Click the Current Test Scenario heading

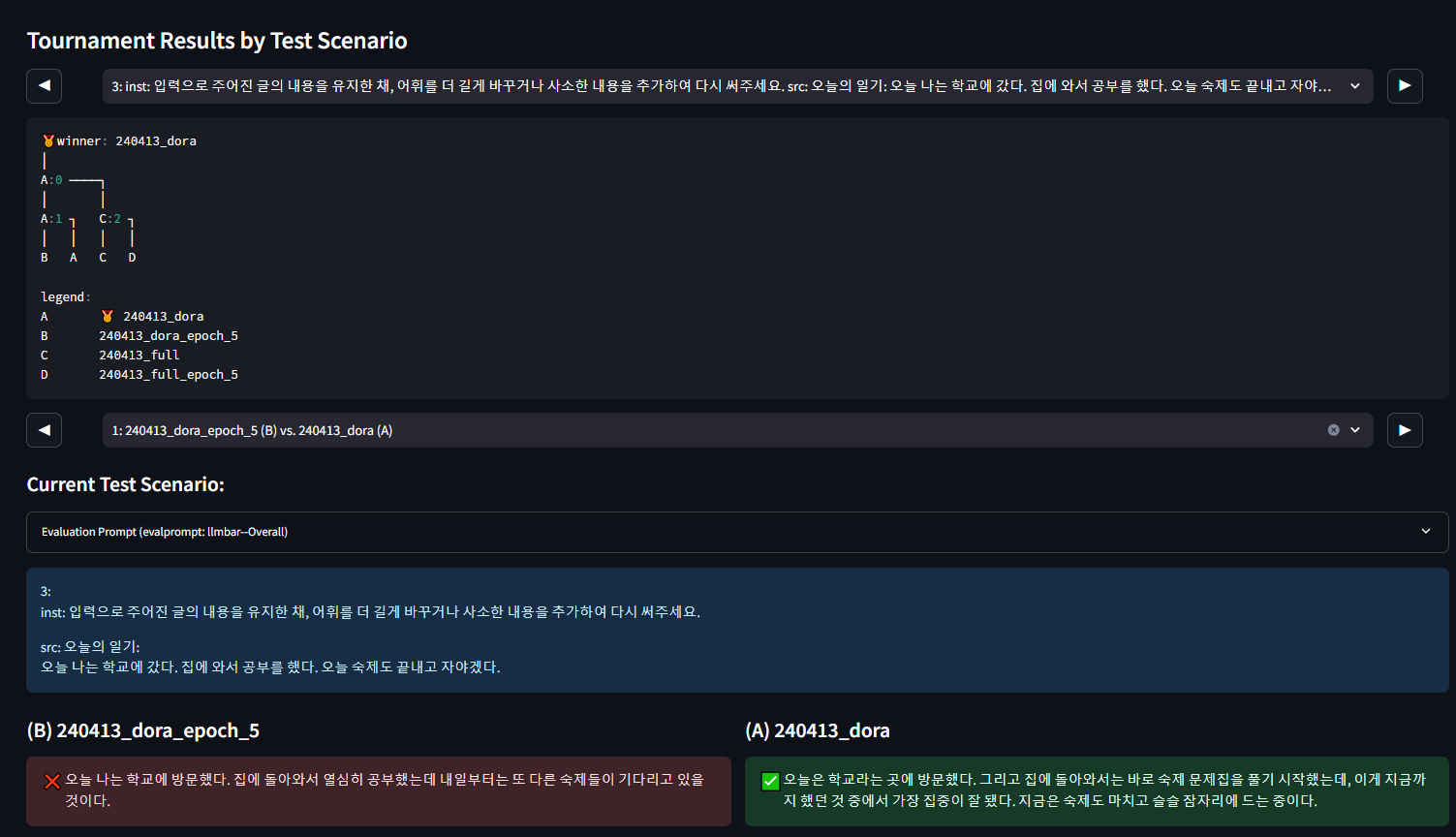pos(125,484)
